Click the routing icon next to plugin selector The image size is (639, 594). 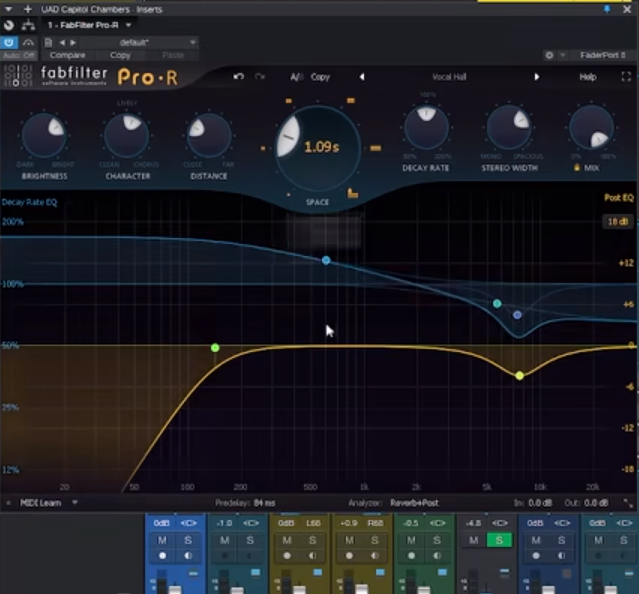click(28, 25)
